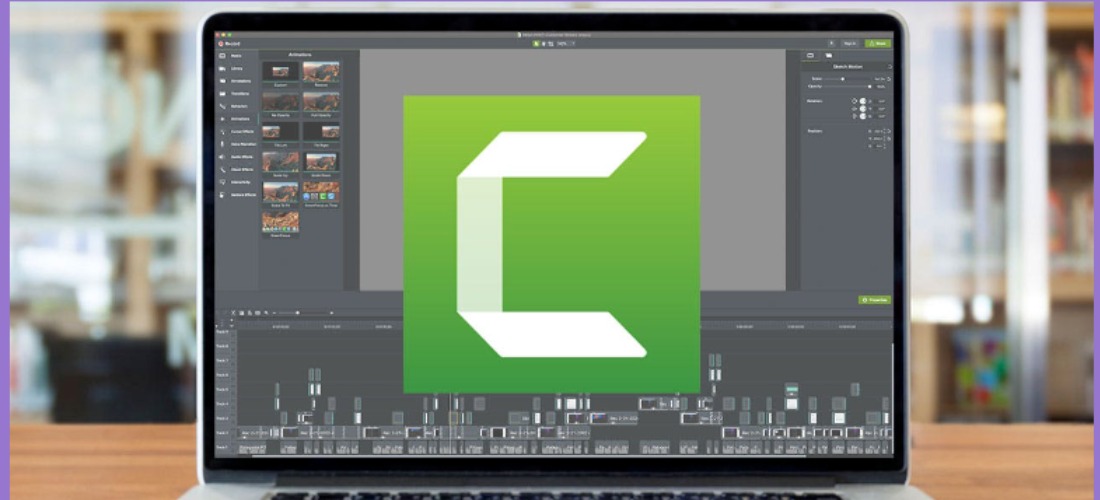Click the Record button
Screen dimensions: 1100x500
[229, 43]
